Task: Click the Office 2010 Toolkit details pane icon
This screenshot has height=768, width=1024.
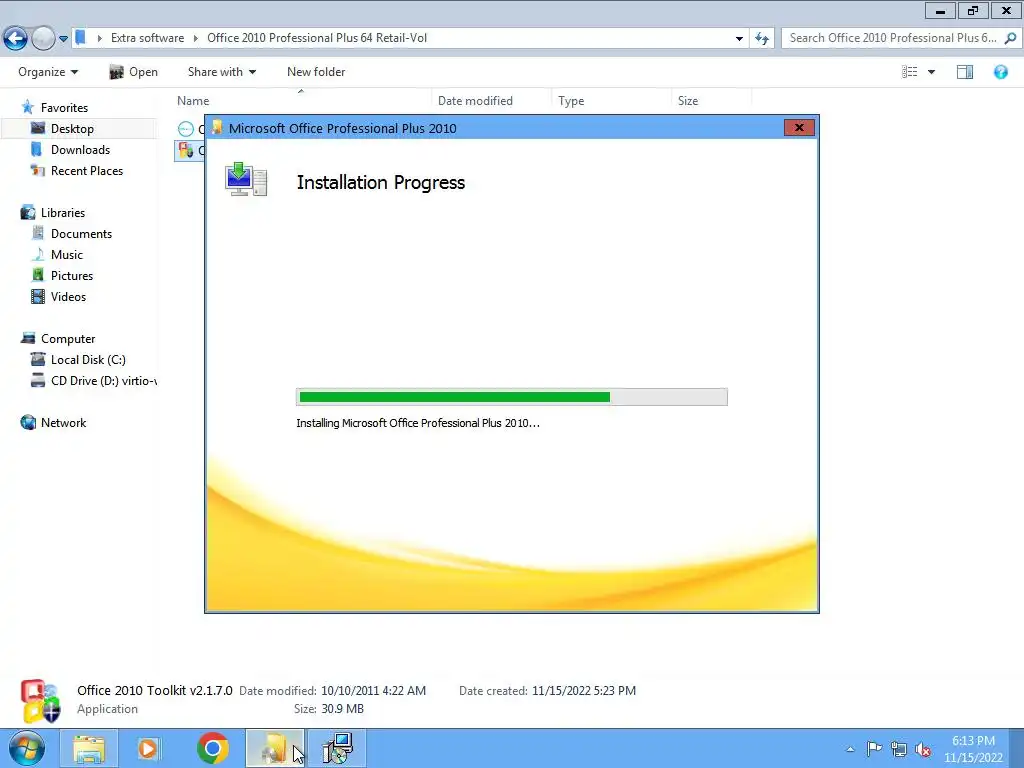Action: pos(40,701)
